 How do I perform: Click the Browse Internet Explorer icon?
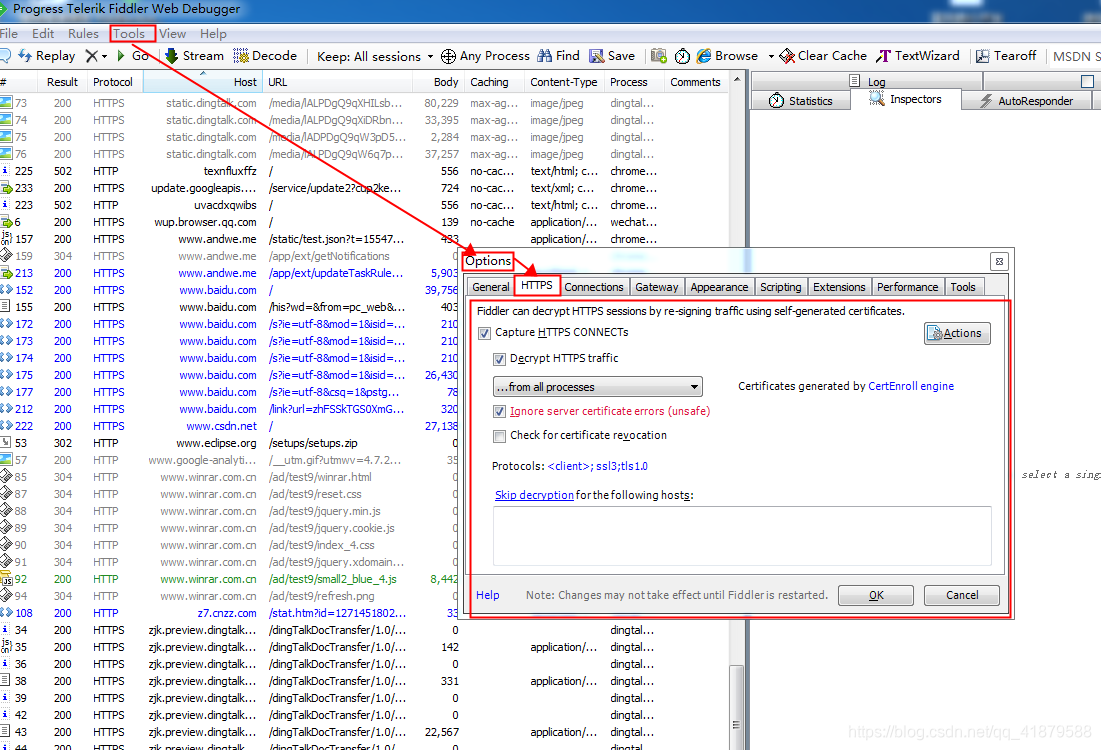click(x=704, y=56)
